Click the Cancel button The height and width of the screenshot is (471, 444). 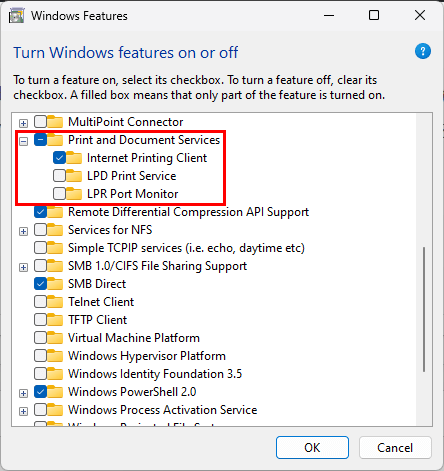[395, 447]
